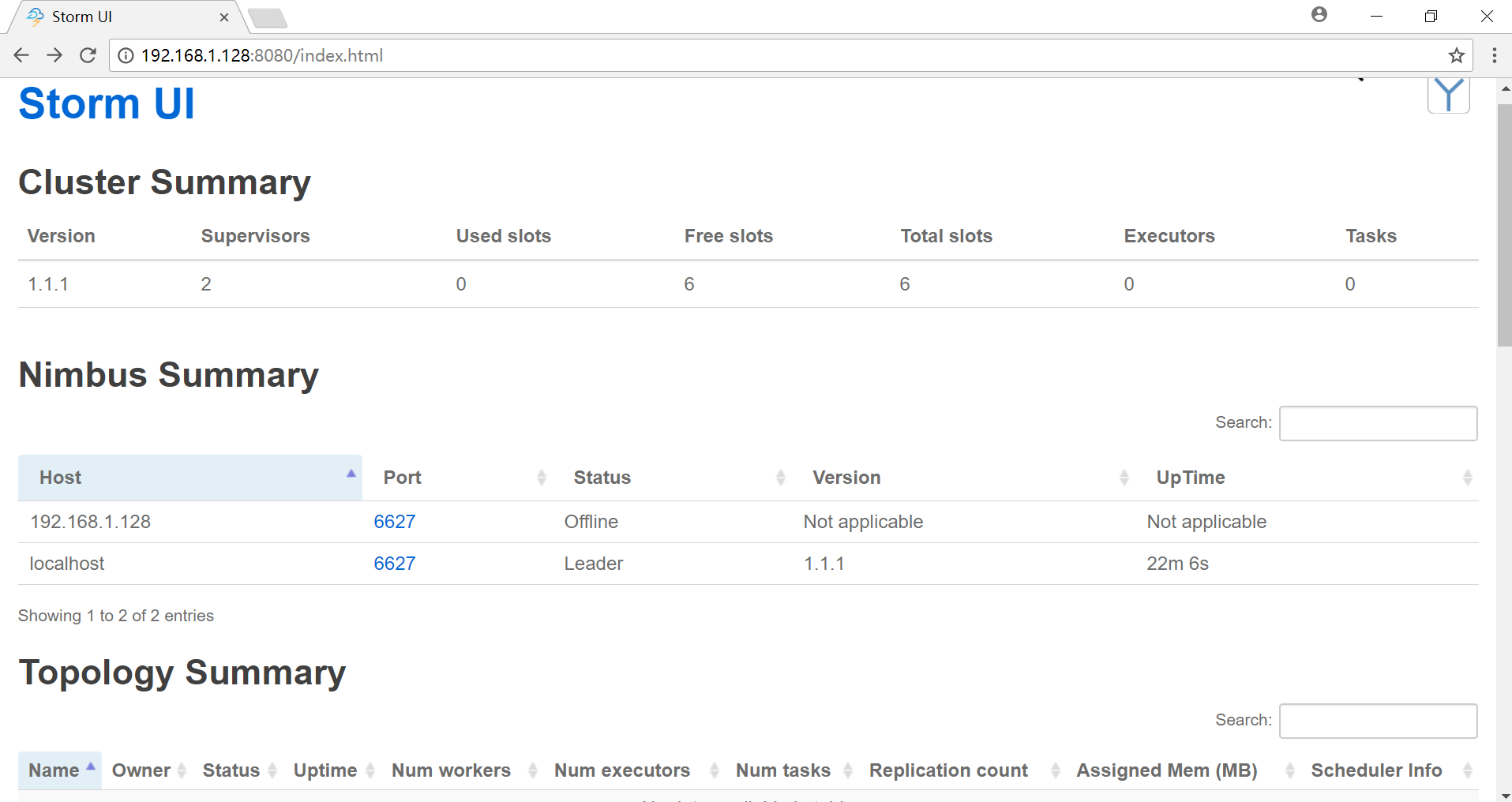Click the filter funnel icon at top right
Screen dimensions: 1512x802
1449,95
